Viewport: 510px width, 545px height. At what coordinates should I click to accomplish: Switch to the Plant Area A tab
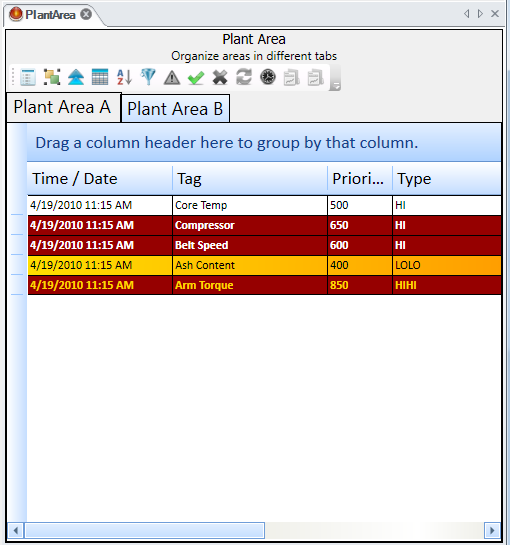click(x=63, y=107)
